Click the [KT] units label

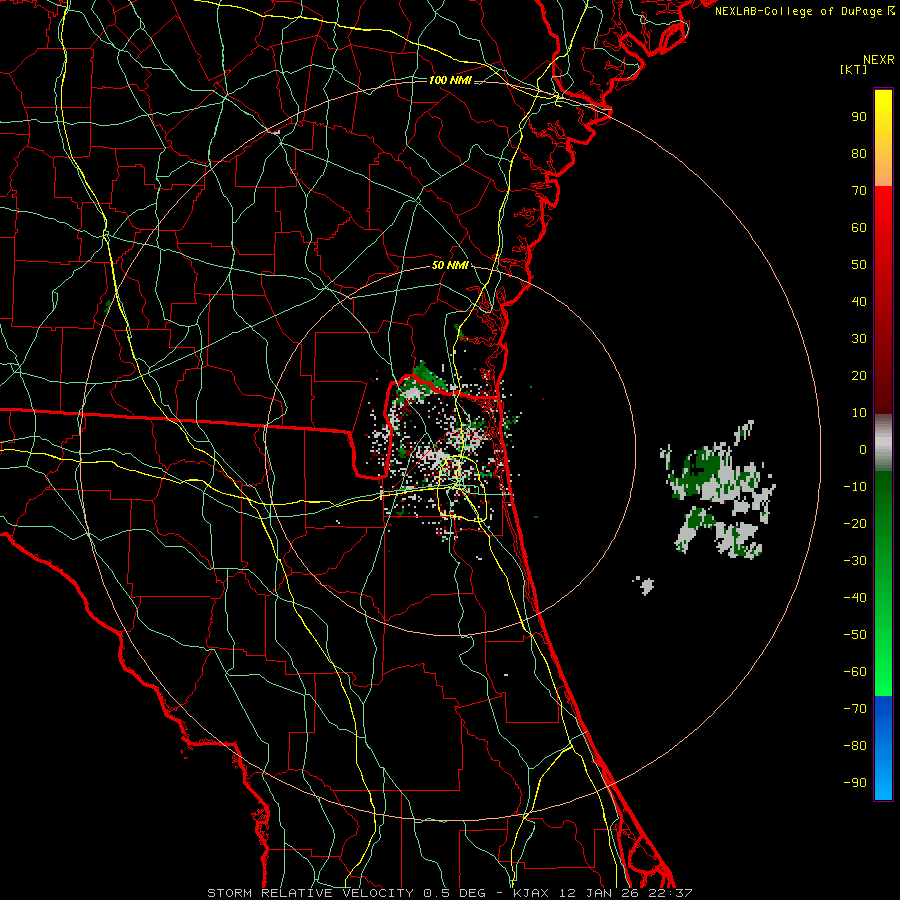[x=854, y=69]
